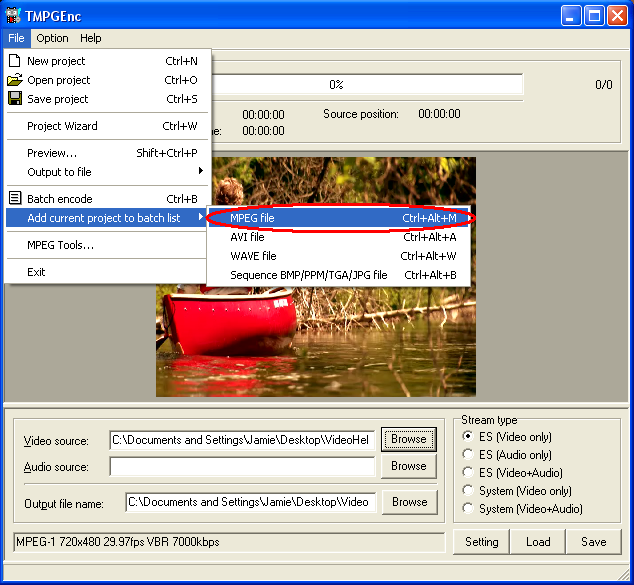Open the File menu

click(x=16, y=38)
